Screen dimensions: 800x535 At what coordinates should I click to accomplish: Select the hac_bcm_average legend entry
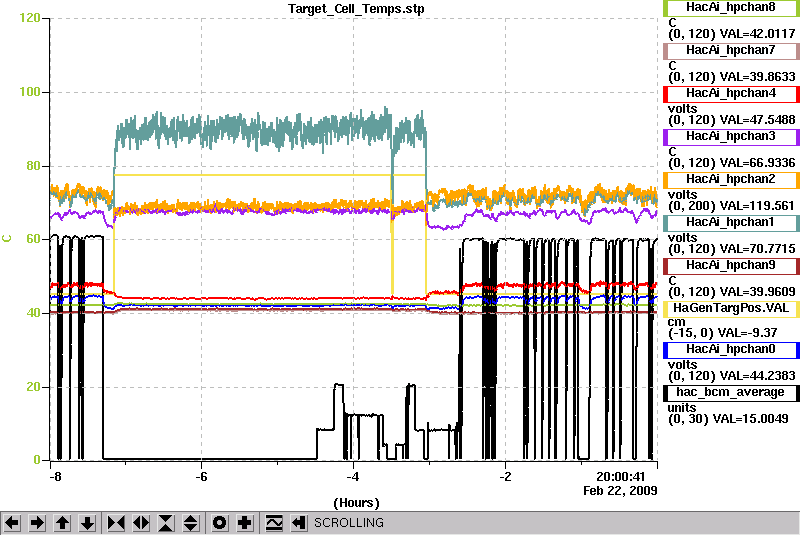(x=731, y=393)
